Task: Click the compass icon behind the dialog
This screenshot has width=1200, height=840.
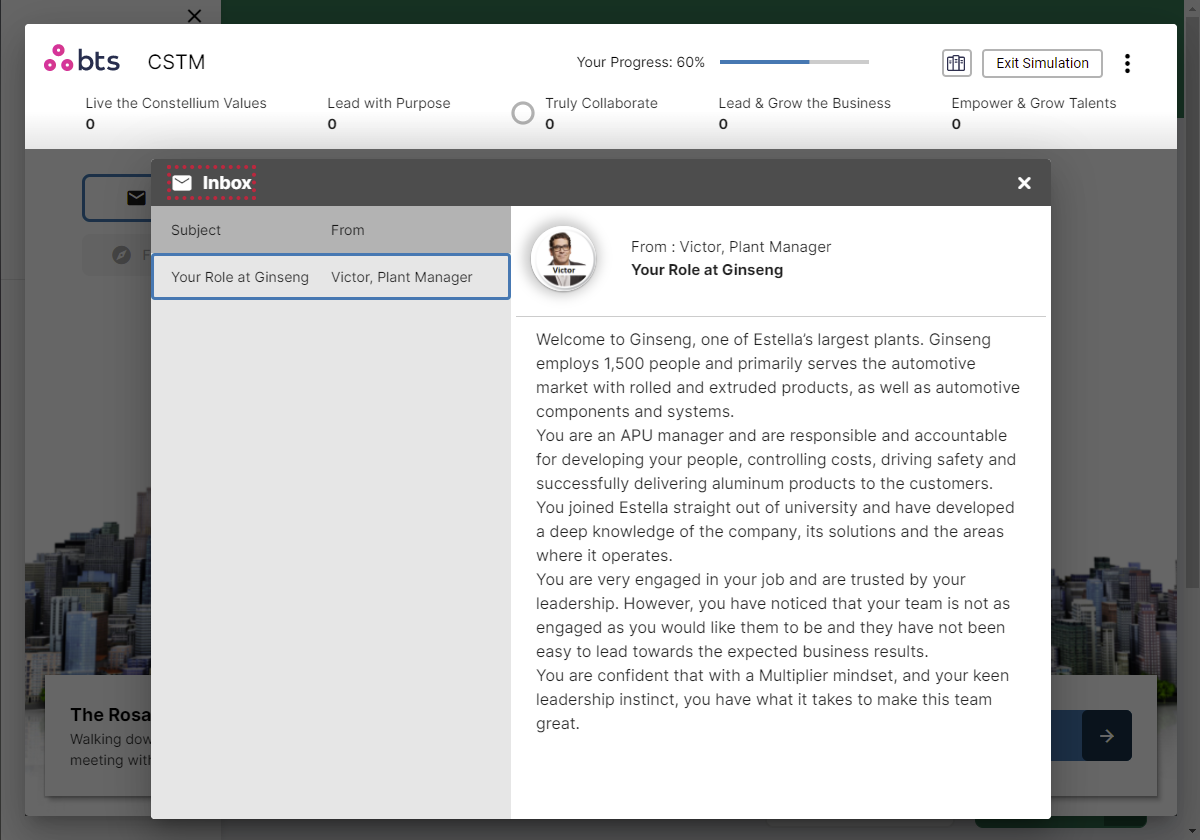Action: pyautogui.click(x=121, y=255)
